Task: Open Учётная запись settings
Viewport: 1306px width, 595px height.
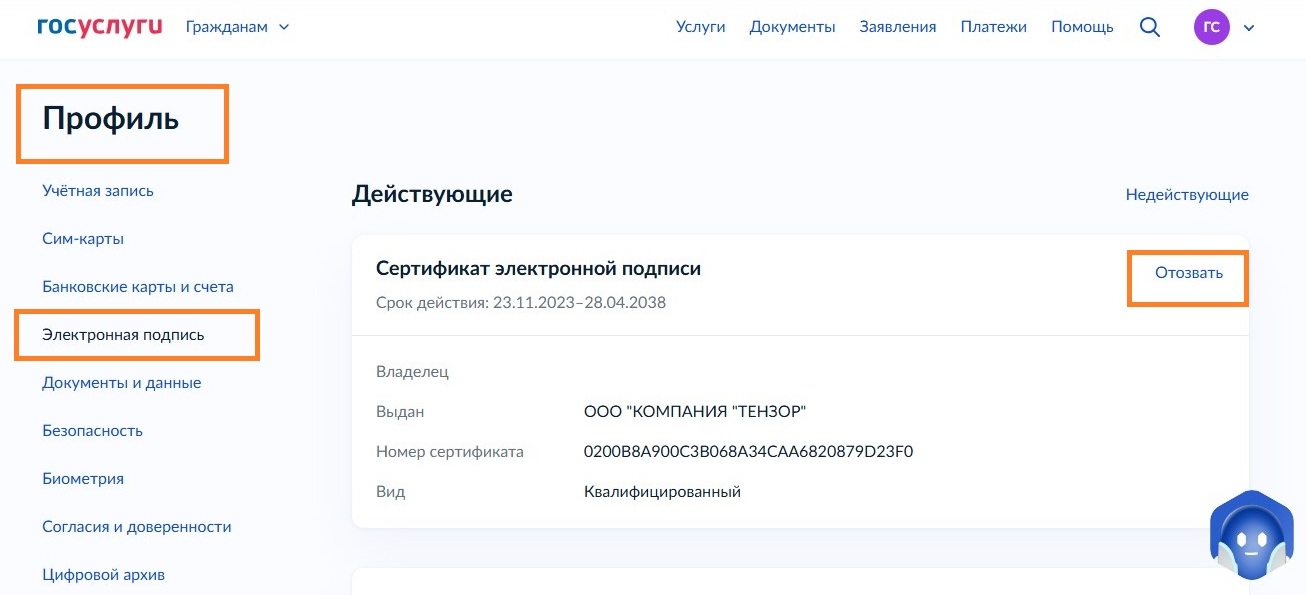Action: coord(97,190)
